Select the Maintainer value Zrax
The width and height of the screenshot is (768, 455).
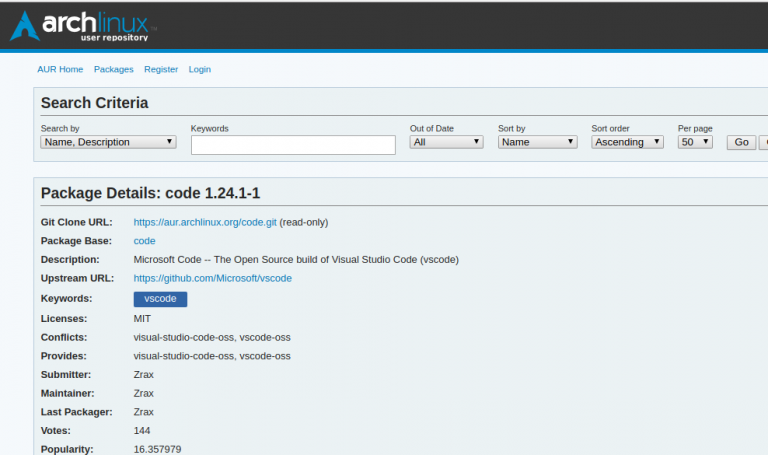pyautogui.click(x=144, y=393)
